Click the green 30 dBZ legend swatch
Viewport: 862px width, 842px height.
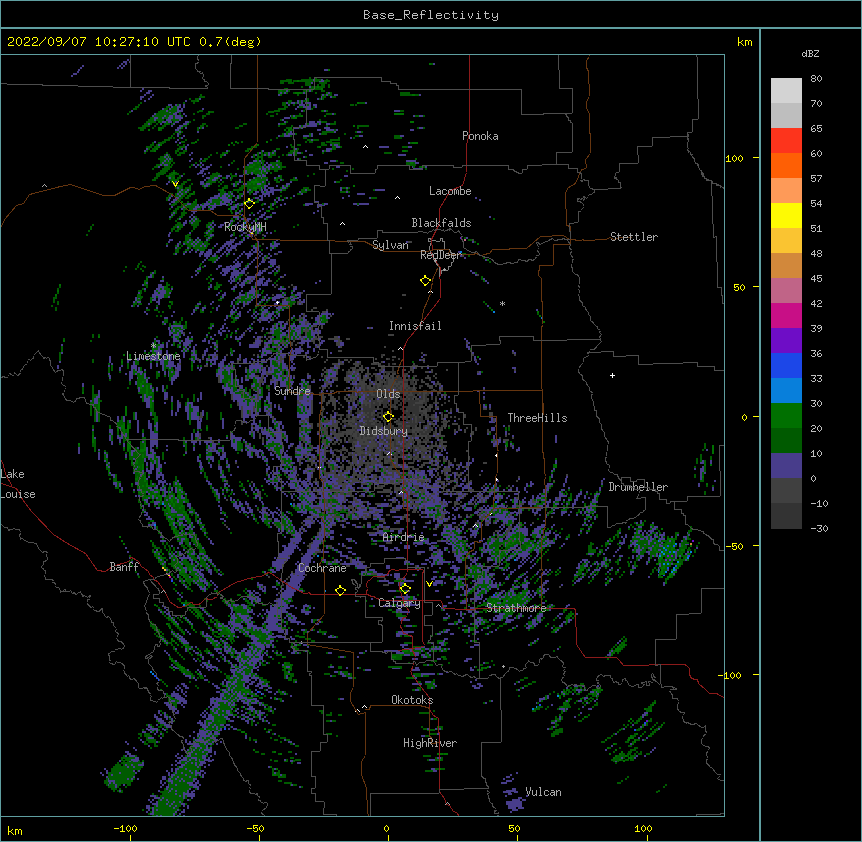(x=786, y=416)
